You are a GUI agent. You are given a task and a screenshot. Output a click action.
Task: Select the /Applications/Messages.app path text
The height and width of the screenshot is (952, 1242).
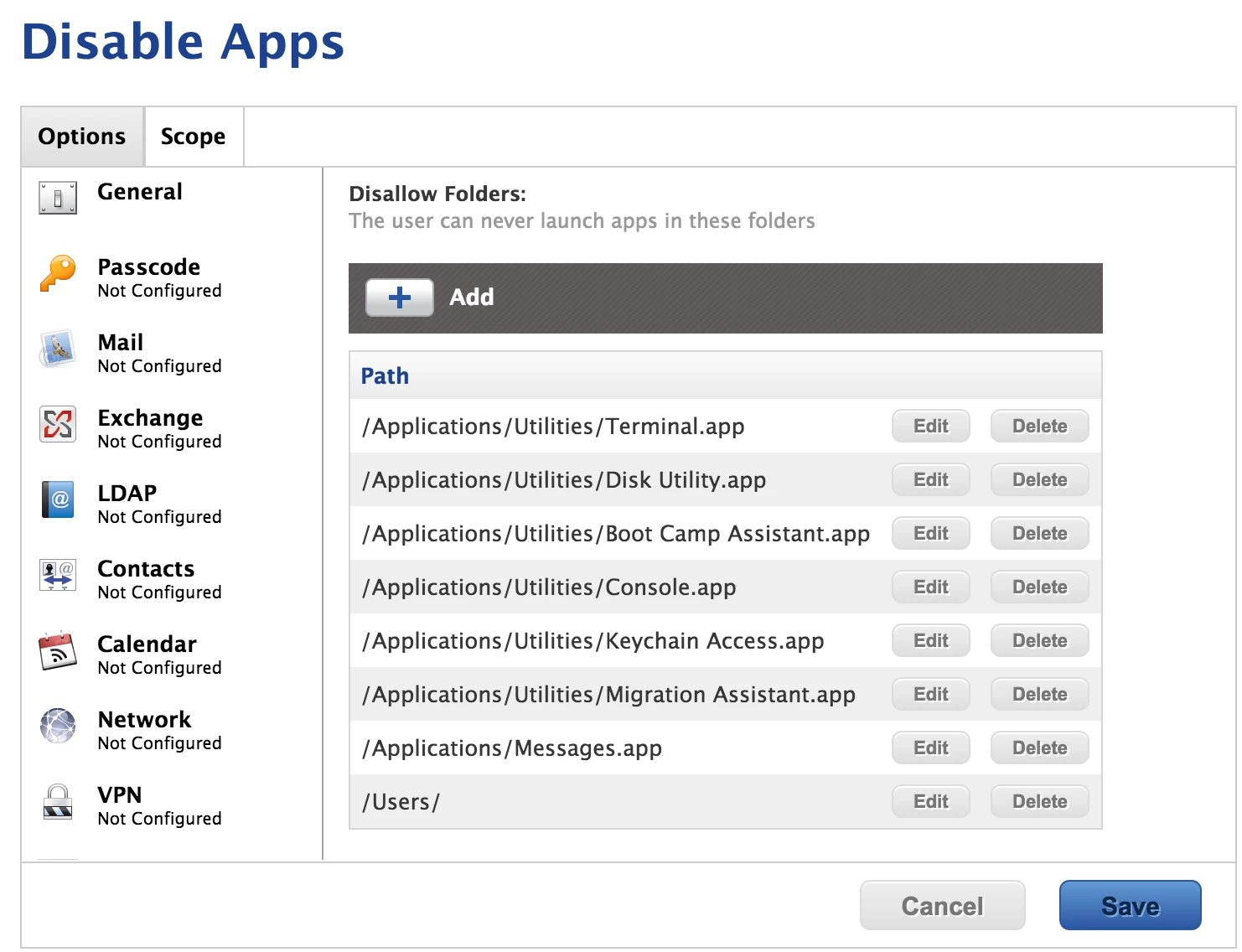[x=512, y=748]
